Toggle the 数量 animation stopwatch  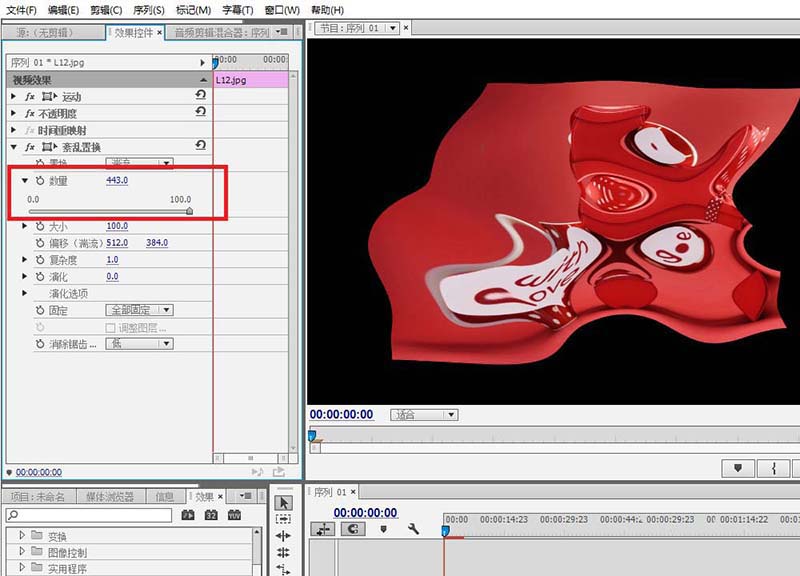[40, 181]
